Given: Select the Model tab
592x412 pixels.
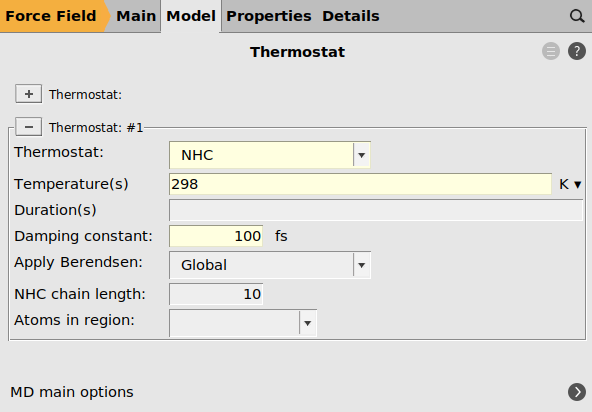Looking at the screenshot, I should 191,16.
